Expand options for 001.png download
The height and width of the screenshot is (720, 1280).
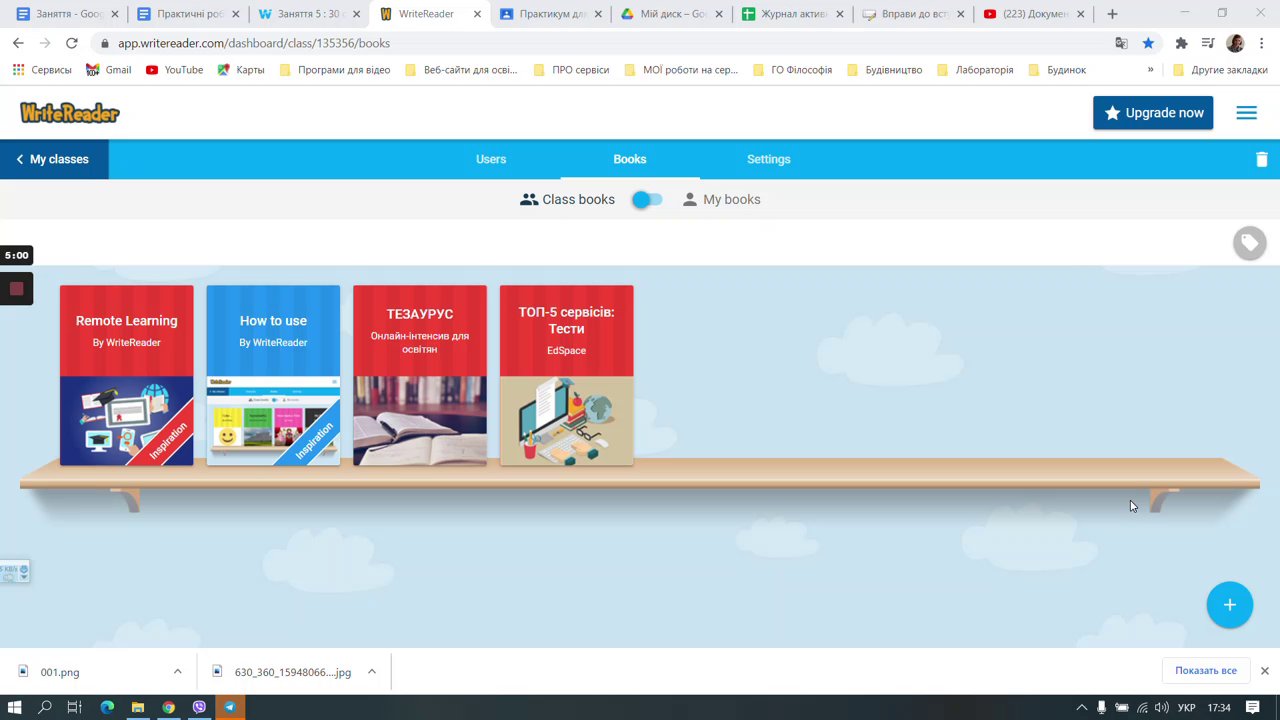coord(177,672)
